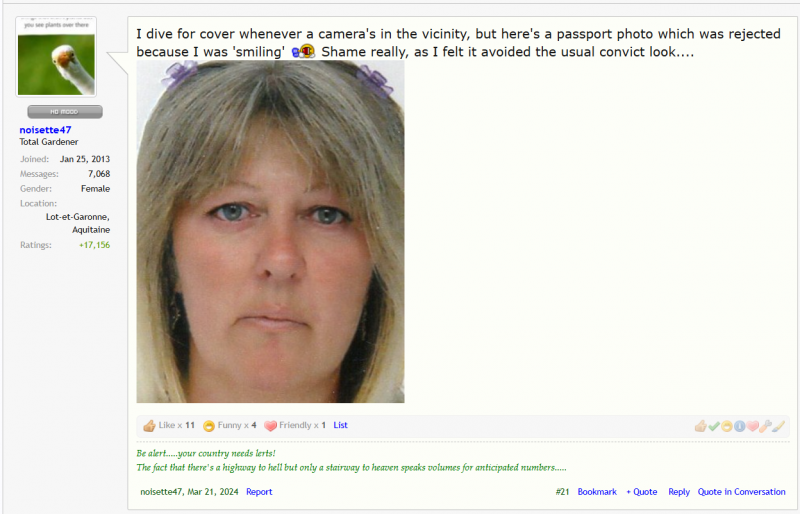This screenshot has width=800, height=514.
Task: Open the List of post ratings
Action: coord(340,425)
